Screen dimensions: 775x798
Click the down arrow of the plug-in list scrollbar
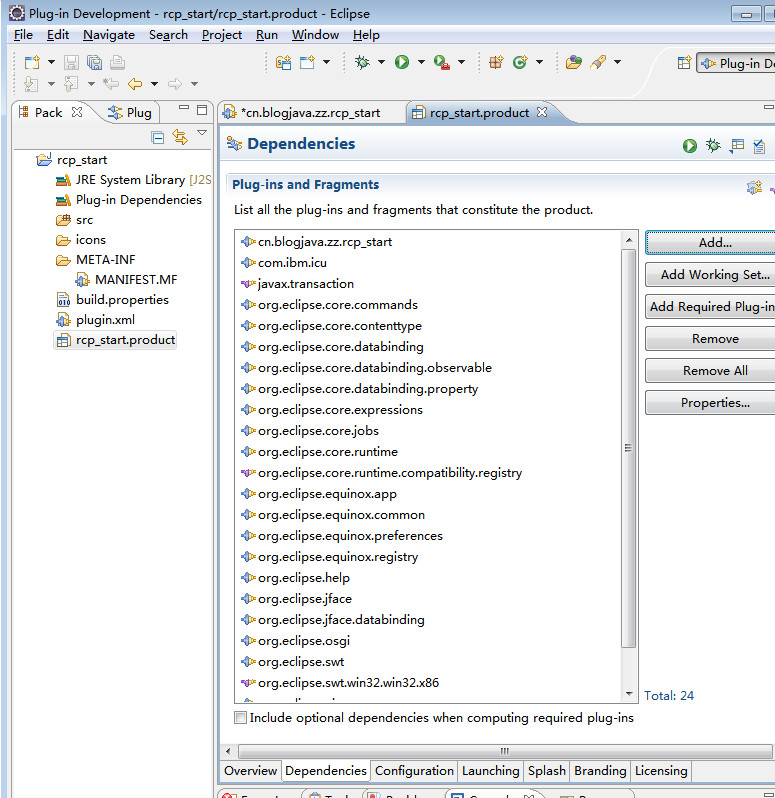tap(629, 694)
